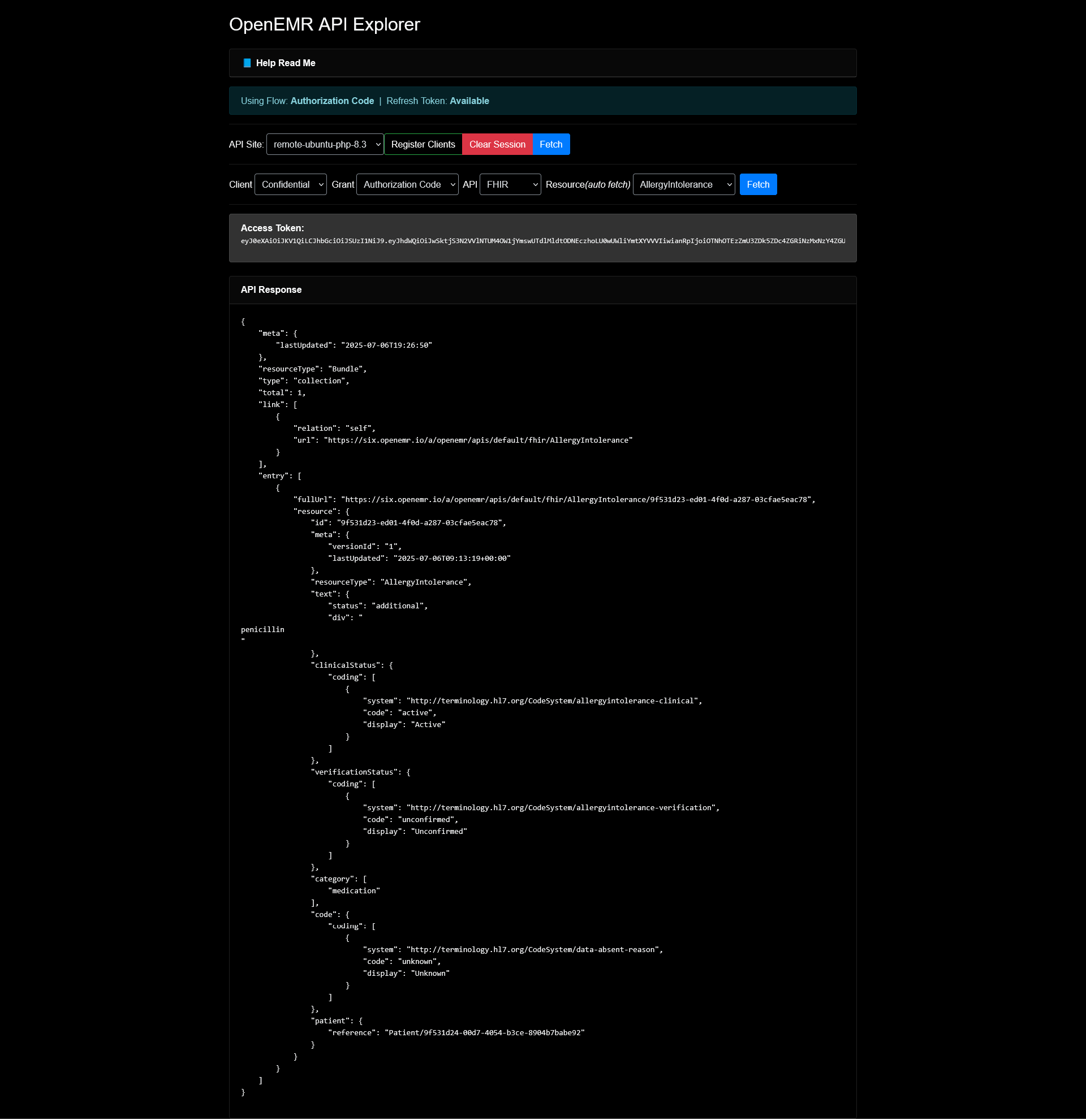Click the patient reference line
1086x1120 pixels.
[456, 1033]
